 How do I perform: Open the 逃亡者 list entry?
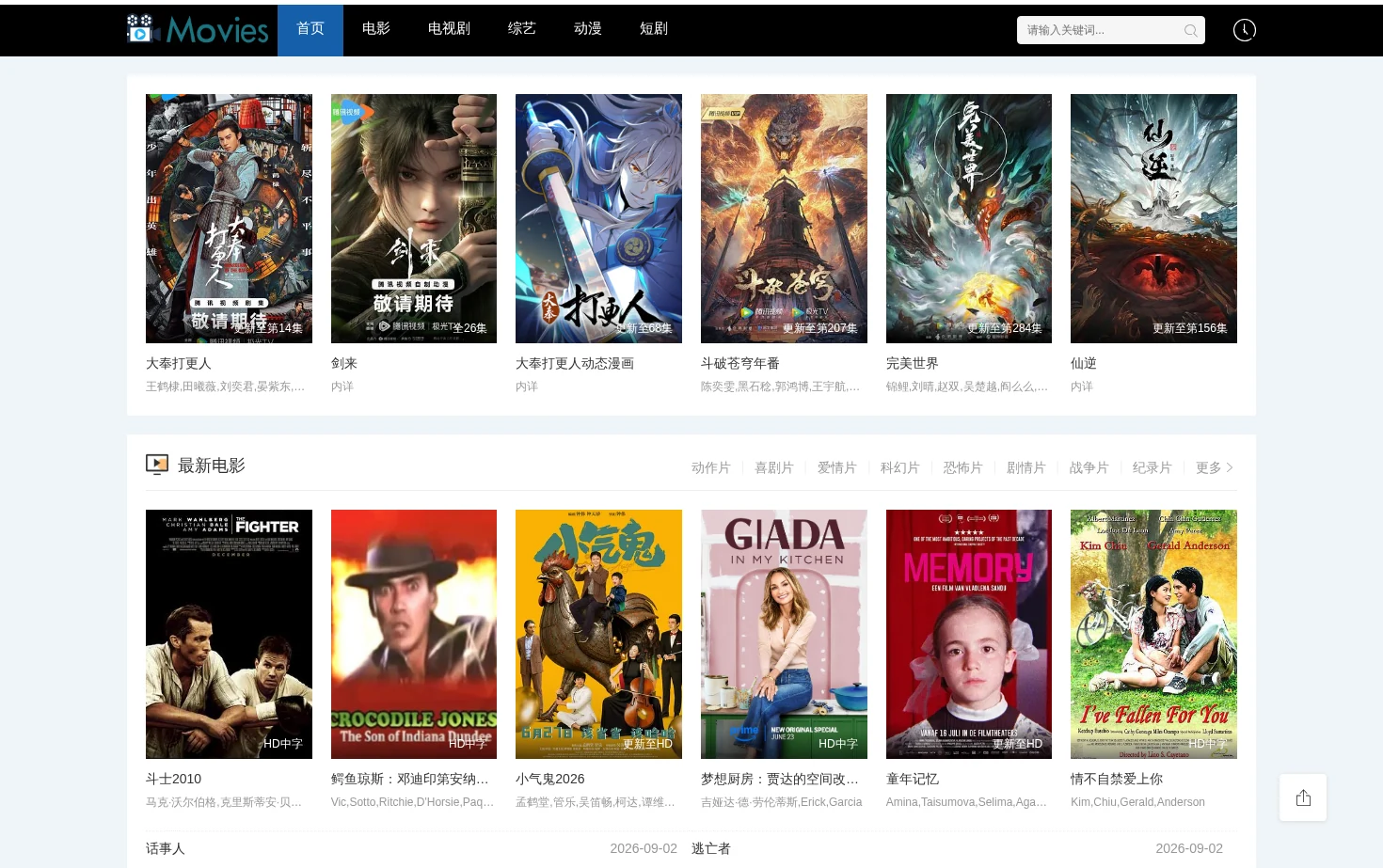click(x=711, y=848)
